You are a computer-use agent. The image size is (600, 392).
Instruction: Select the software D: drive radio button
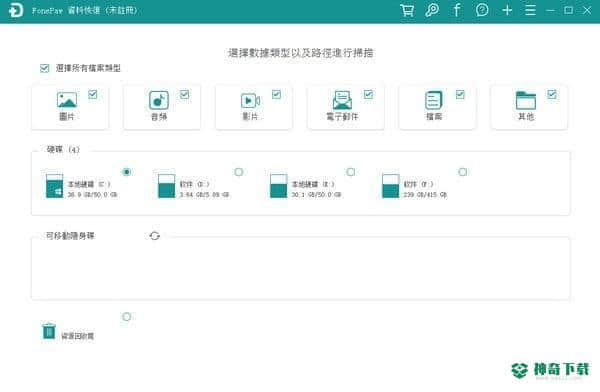coord(239,172)
